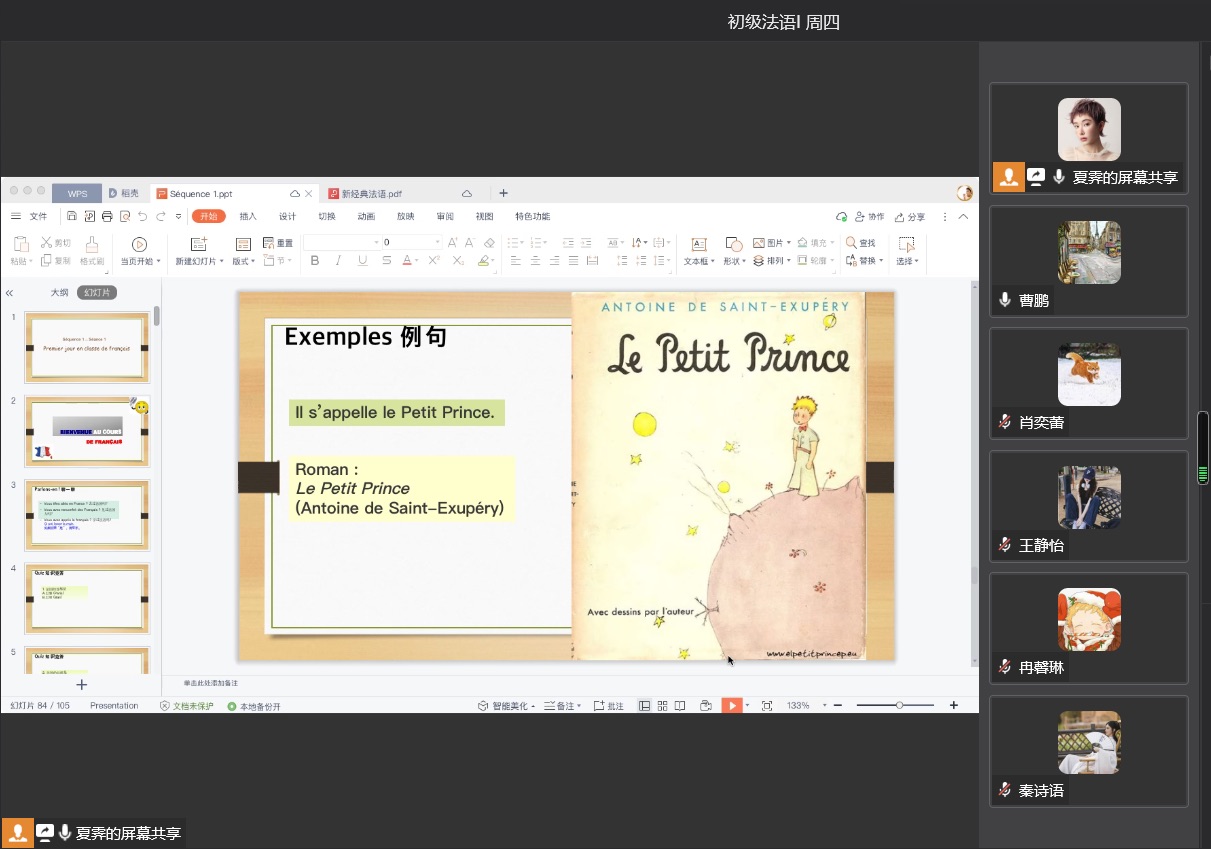Viewport: 1211px width, 849px height.
Task: Open the font size dropdown
Action: (x=437, y=242)
